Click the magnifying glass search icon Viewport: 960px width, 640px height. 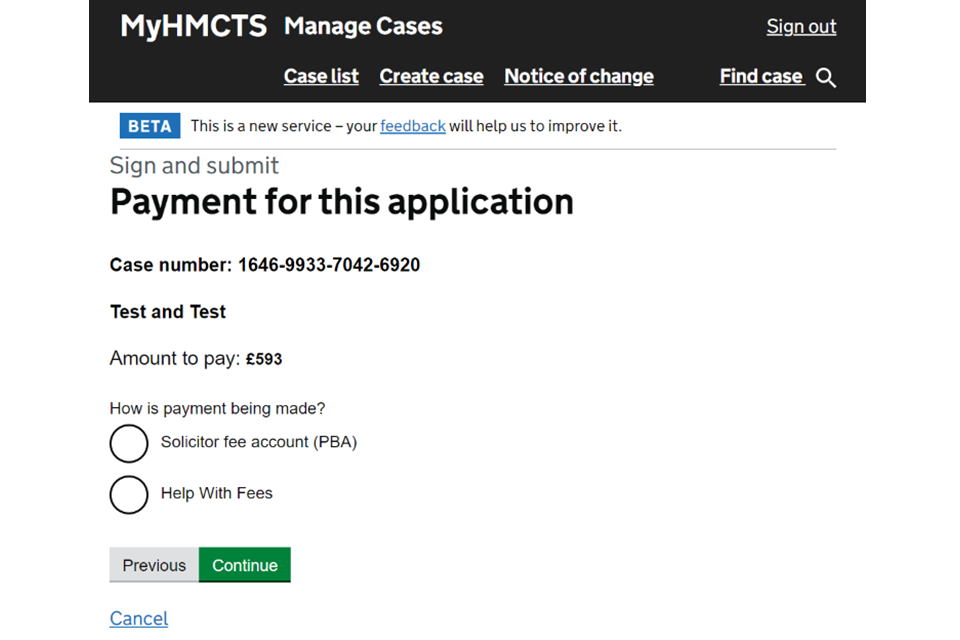[x=826, y=78]
